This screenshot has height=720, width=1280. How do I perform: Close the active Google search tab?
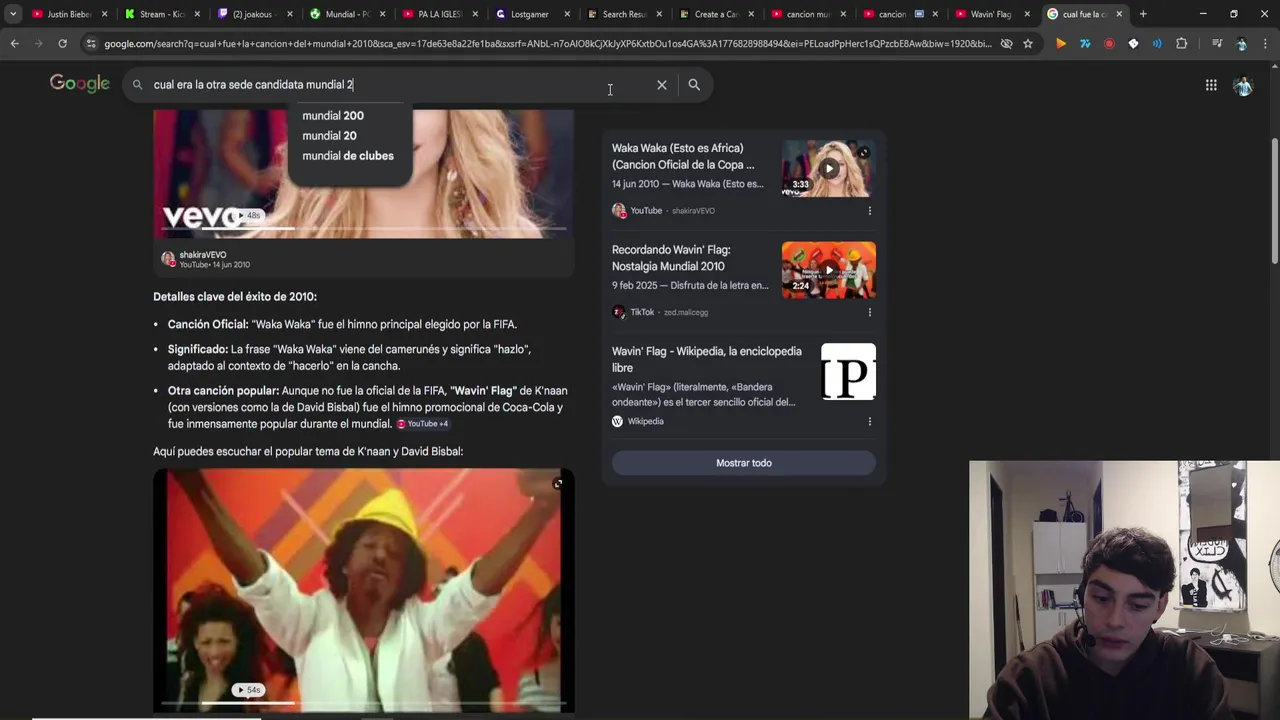click(x=1119, y=14)
